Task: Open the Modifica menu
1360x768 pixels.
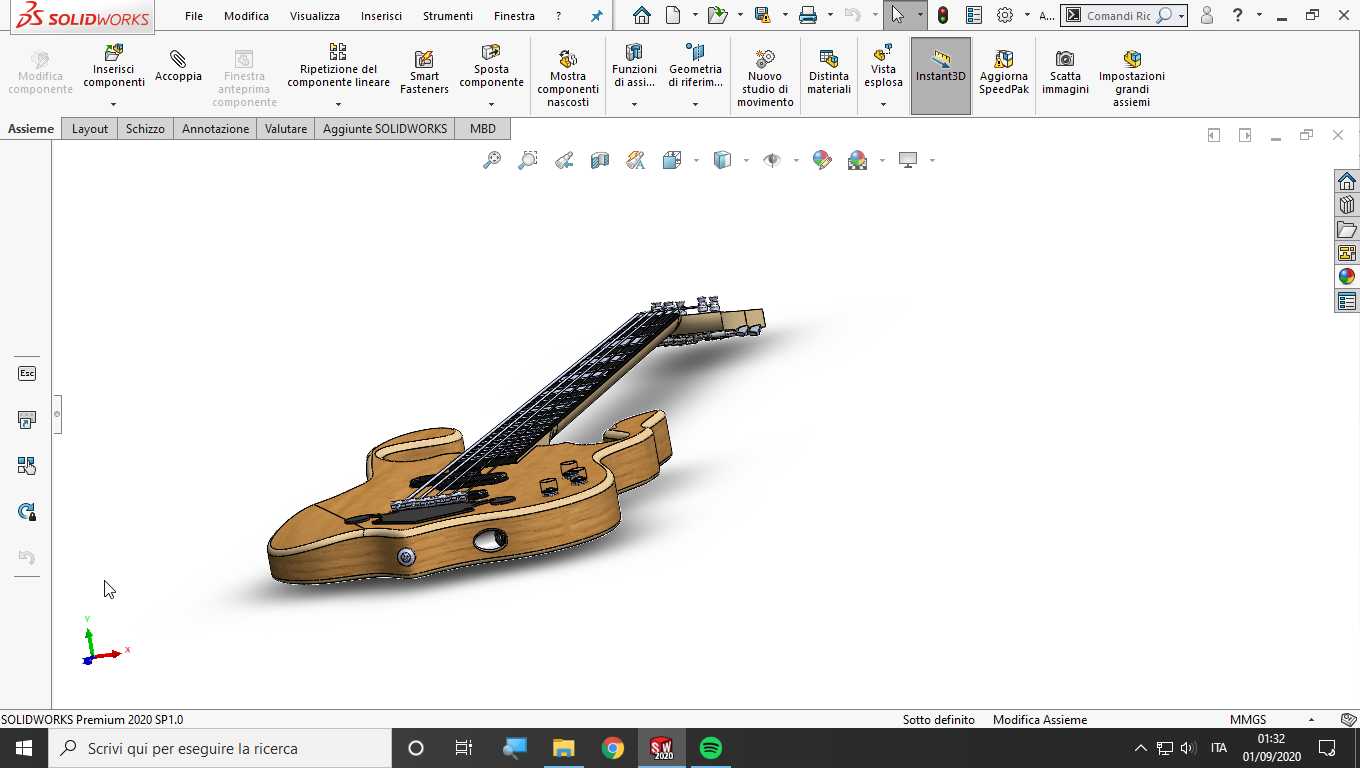Action: (246, 16)
